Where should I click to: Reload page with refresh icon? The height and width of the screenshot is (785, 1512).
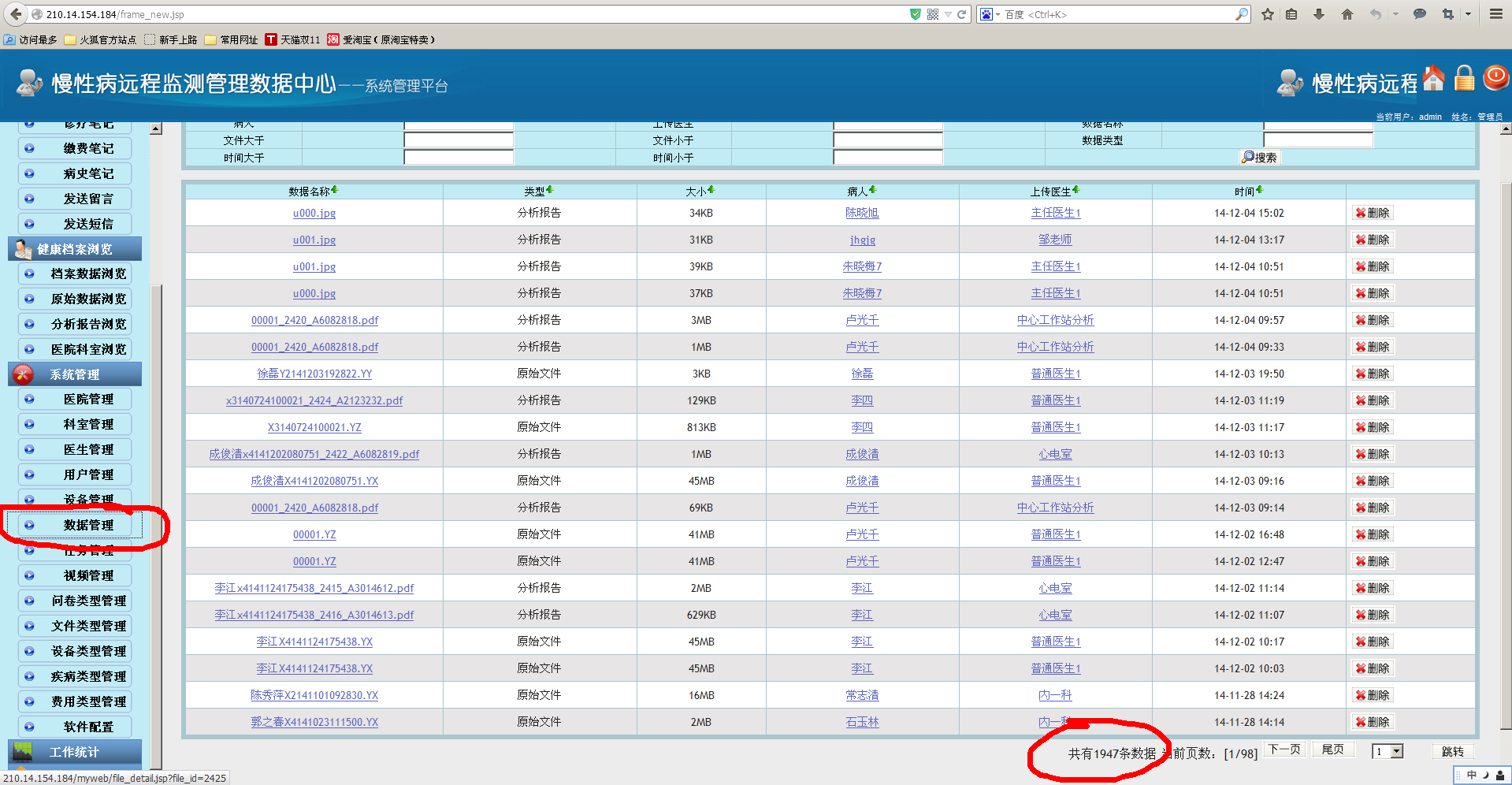(962, 14)
